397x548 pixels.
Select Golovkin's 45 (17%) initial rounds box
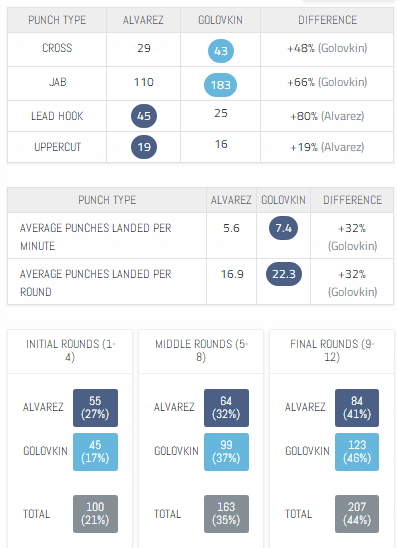pos(95,452)
